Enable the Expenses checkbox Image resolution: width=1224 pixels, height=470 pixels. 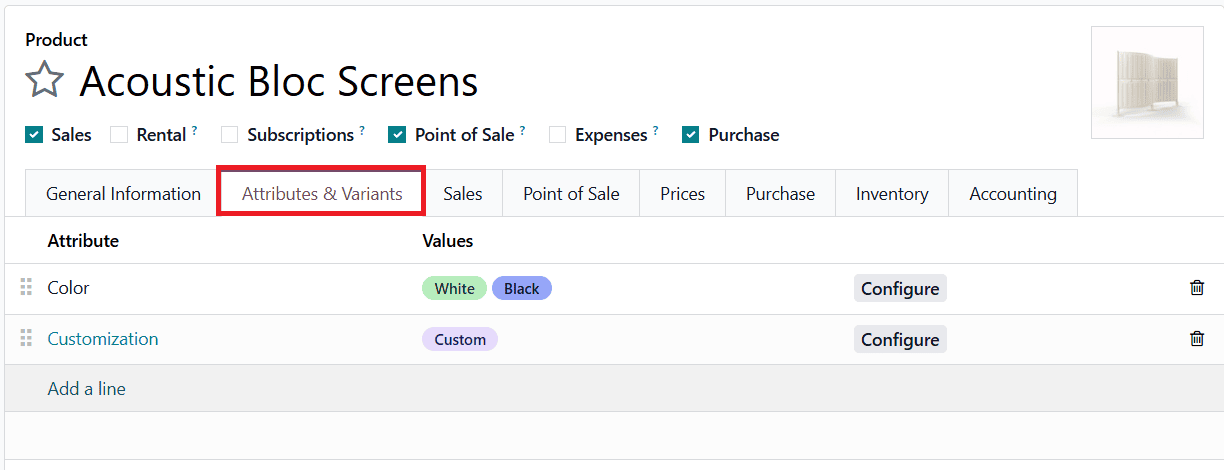[x=557, y=135]
